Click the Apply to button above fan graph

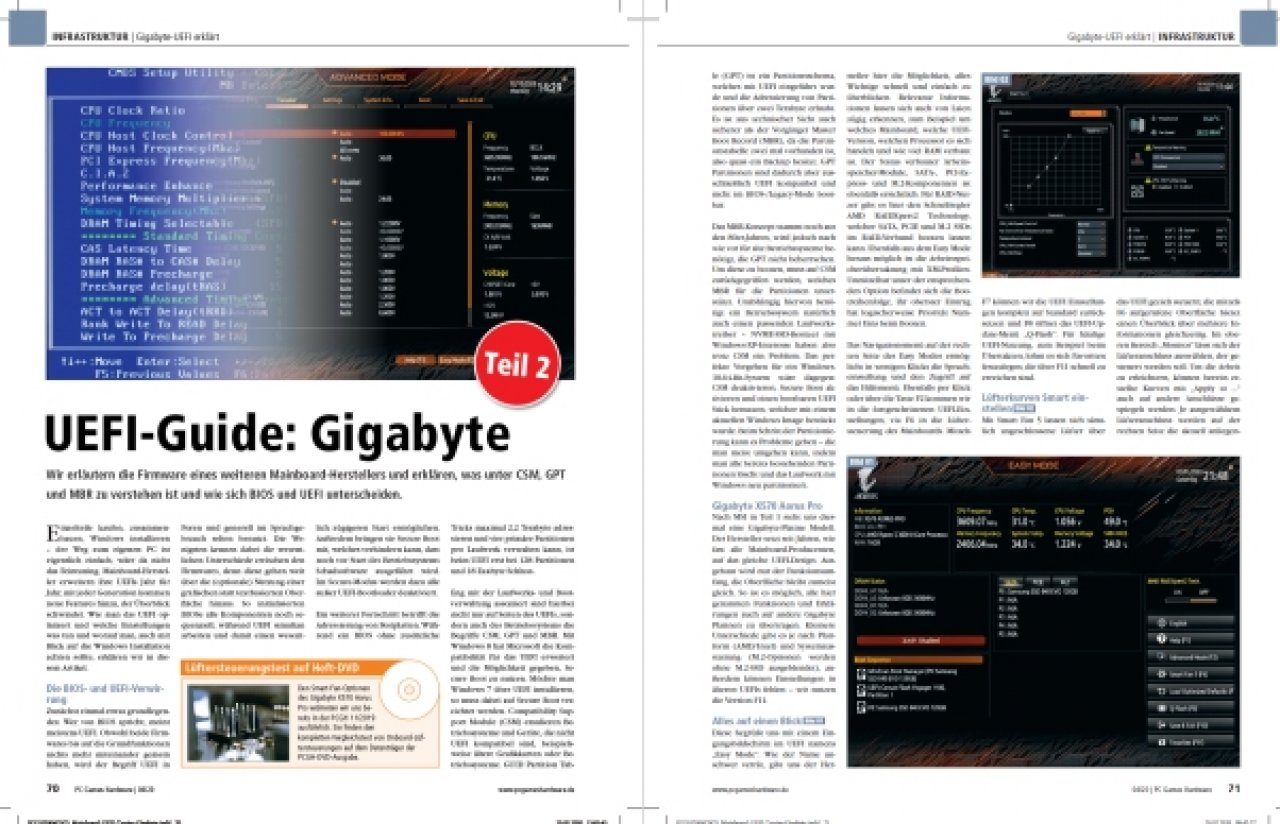(x=1095, y=130)
